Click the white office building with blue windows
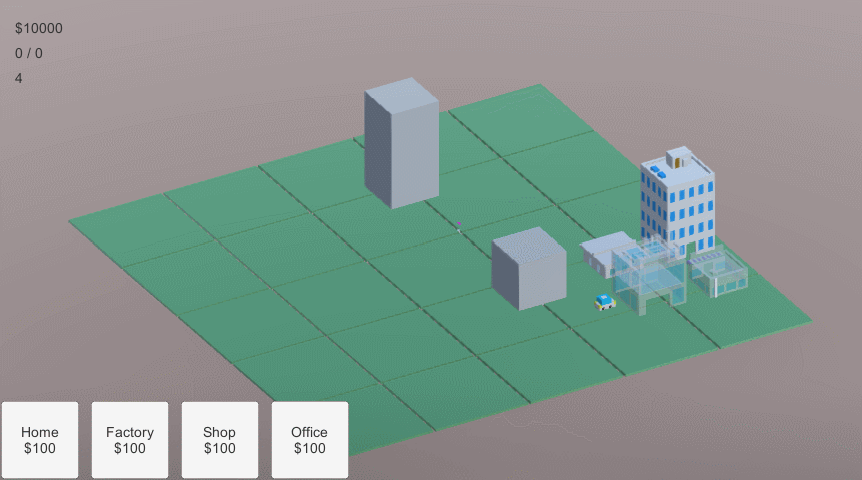This screenshot has height=480, width=862. point(677,201)
